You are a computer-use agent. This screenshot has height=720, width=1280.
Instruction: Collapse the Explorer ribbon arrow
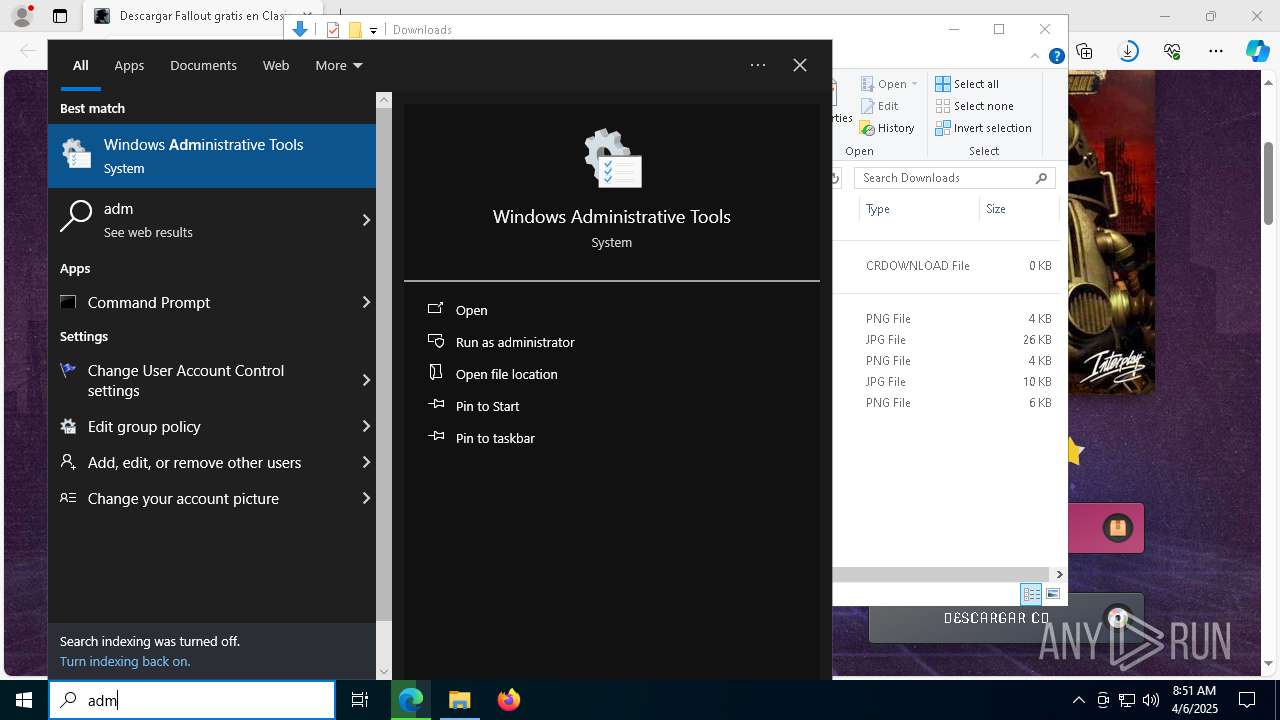click(1035, 57)
